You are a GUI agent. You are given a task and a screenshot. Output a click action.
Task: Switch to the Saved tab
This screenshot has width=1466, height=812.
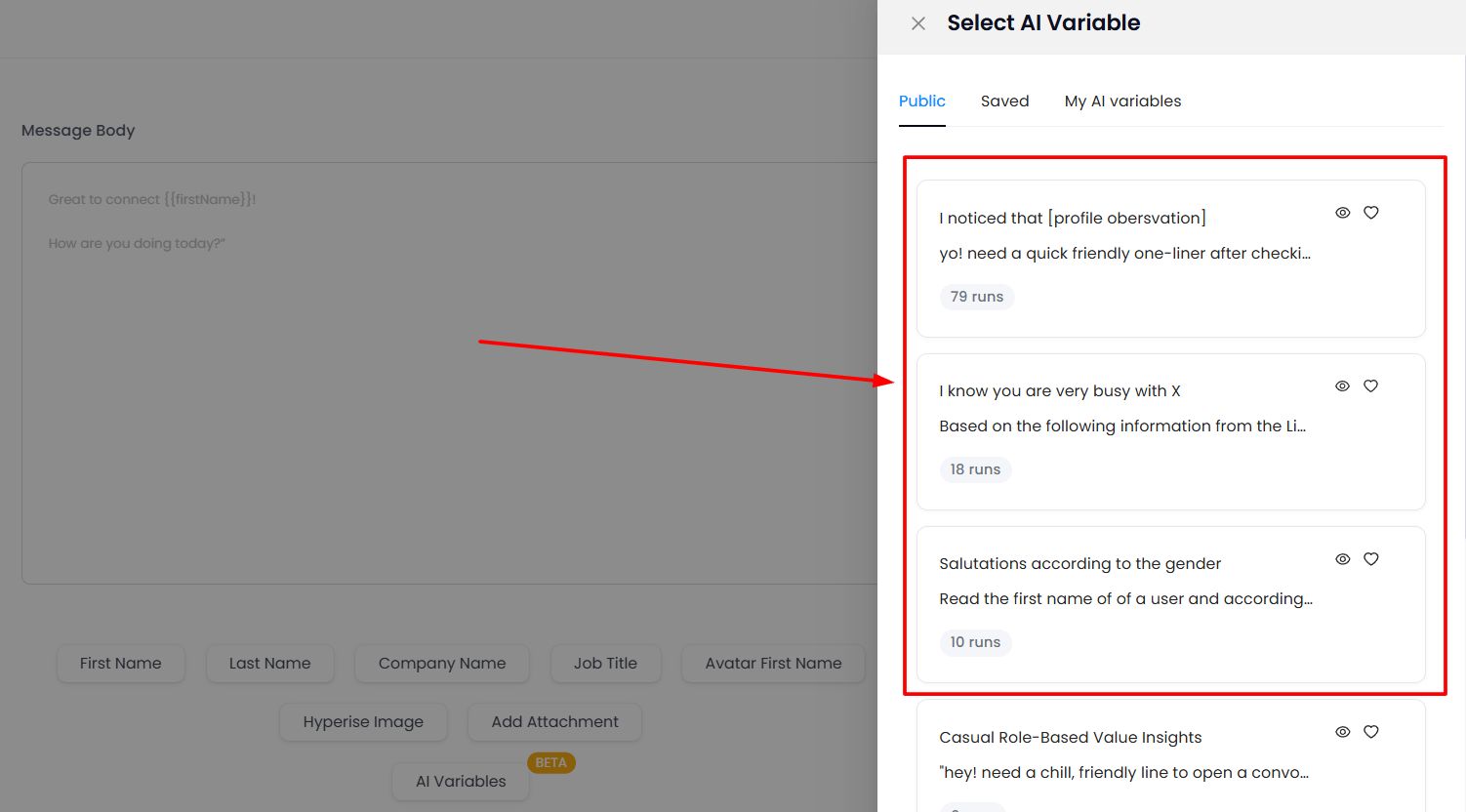click(x=1004, y=101)
